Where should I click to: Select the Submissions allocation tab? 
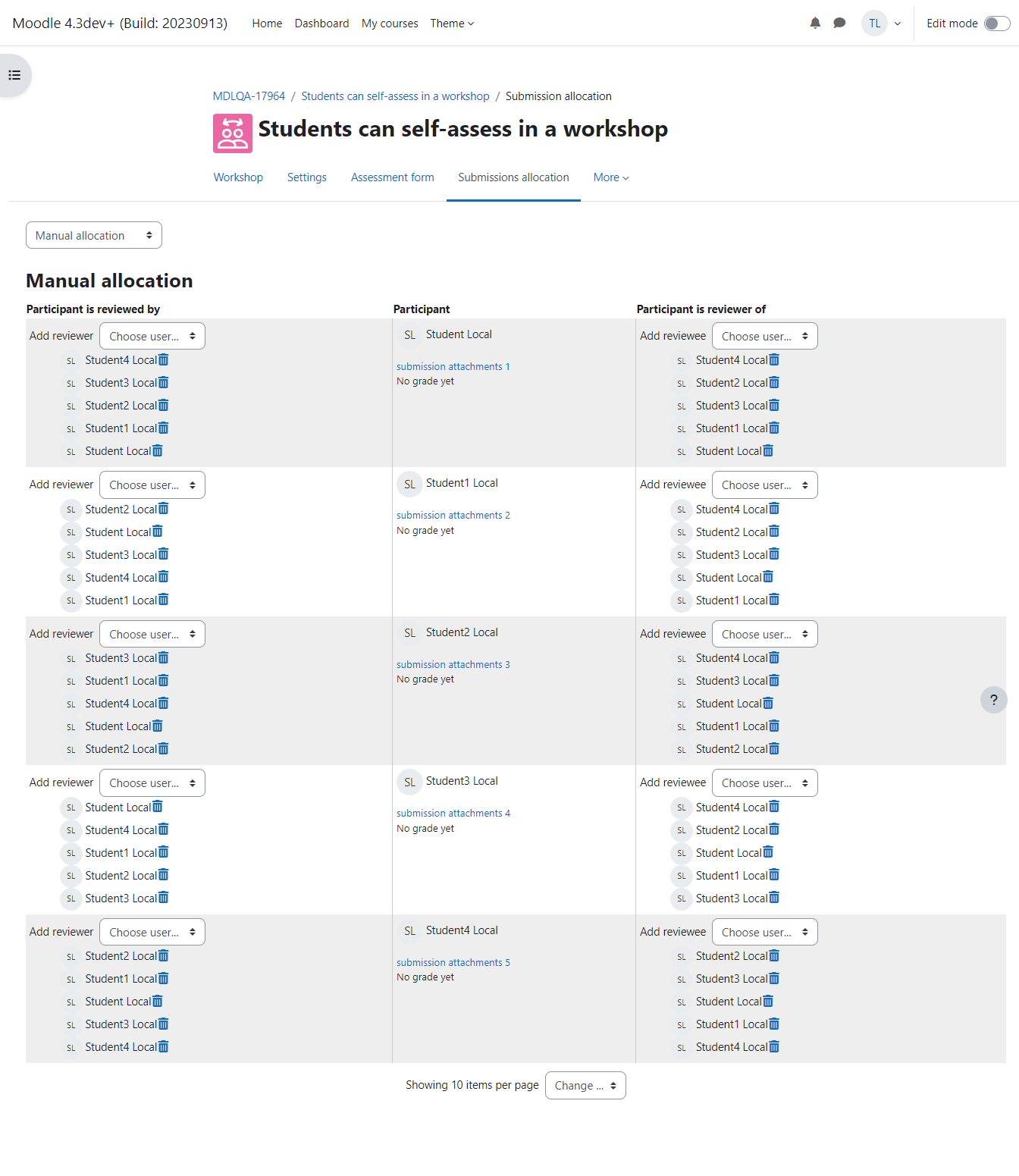(x=513, y=177)
